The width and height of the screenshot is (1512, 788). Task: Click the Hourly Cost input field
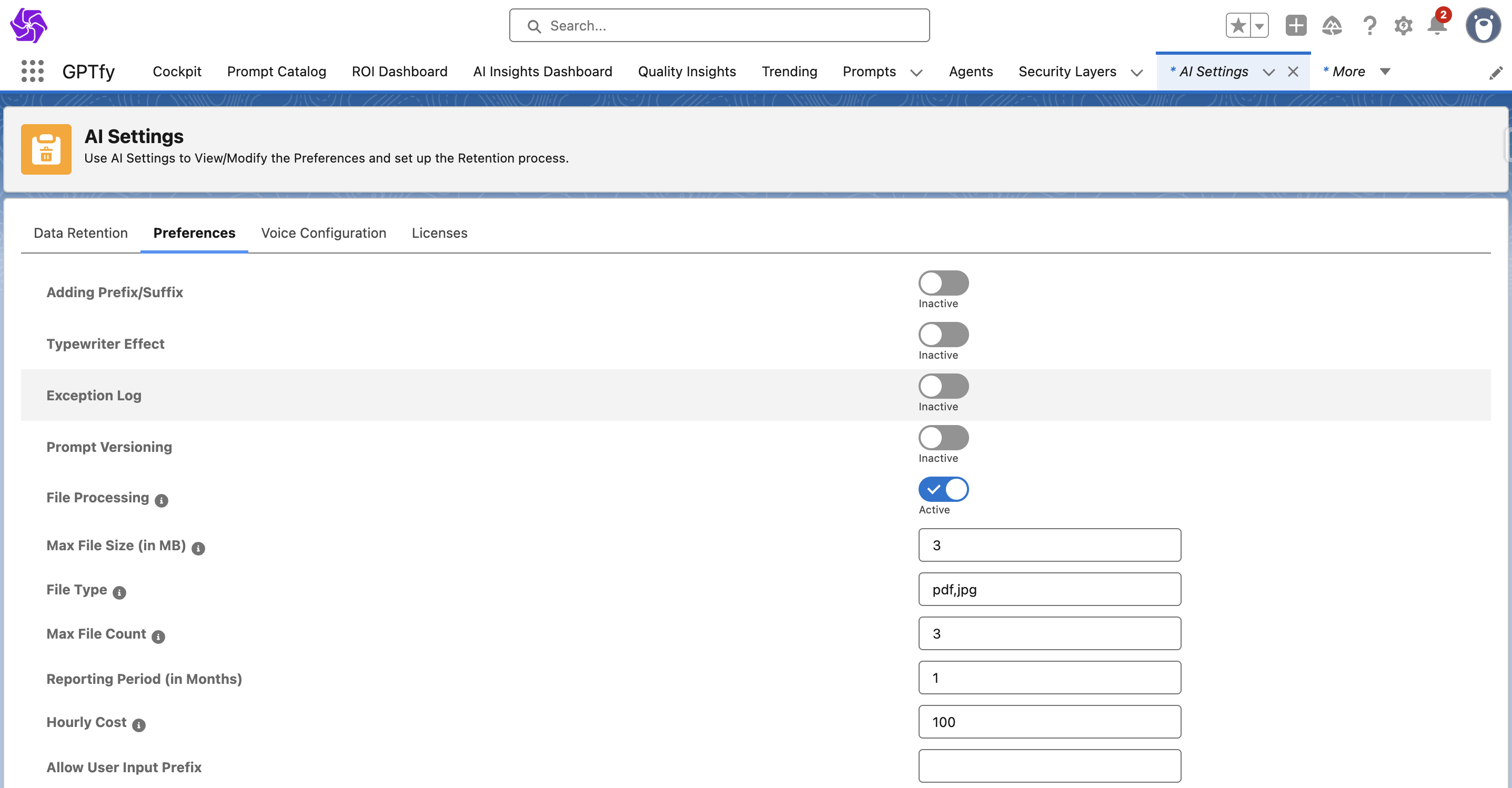(x=1049, y=722)
